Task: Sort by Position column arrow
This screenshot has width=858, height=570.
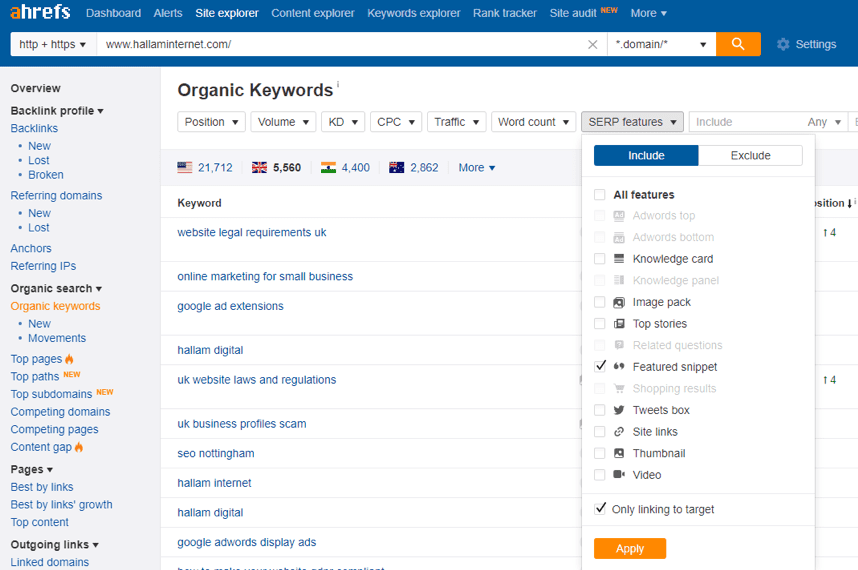Action: pyautogui.click(x=849, y=203)
